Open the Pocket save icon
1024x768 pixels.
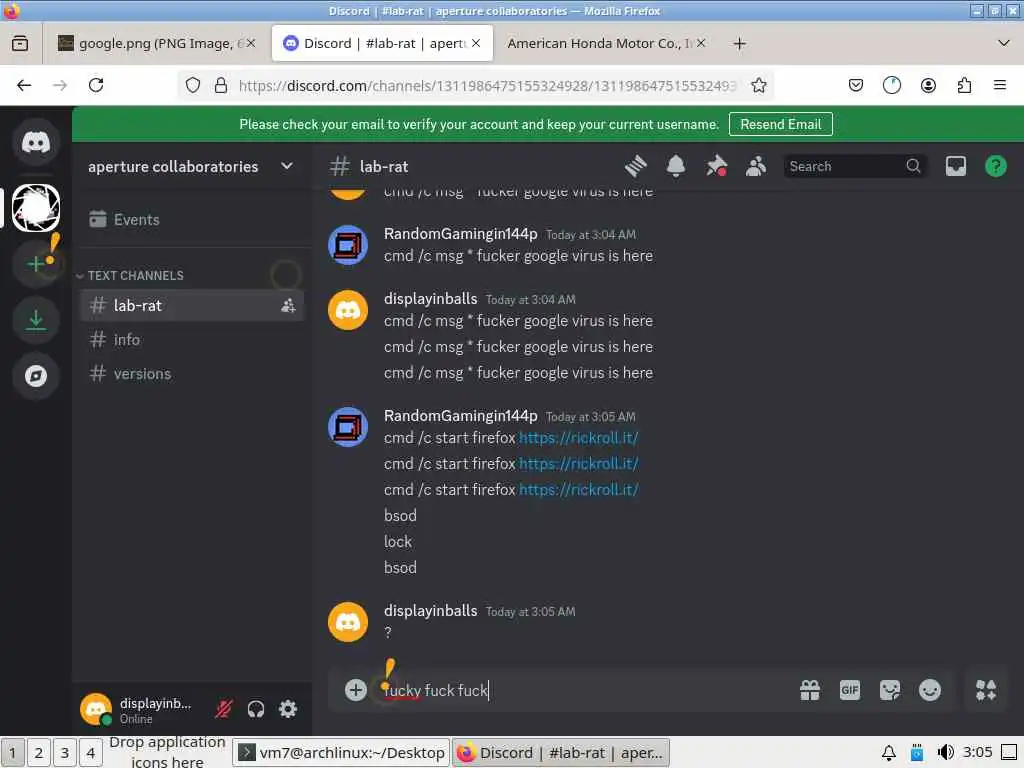856,86
